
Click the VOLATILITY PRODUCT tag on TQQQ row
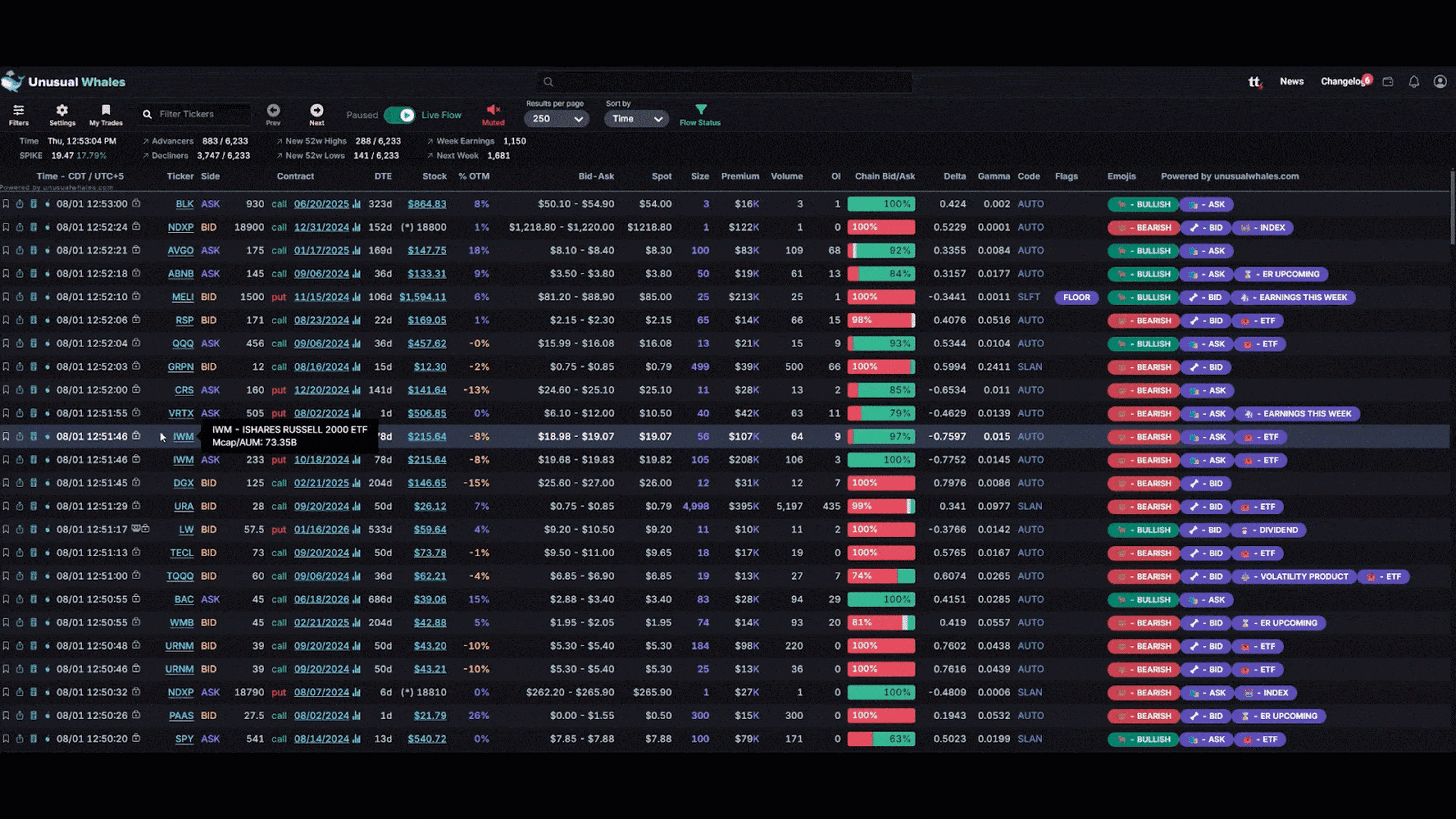coord(1295,576)
